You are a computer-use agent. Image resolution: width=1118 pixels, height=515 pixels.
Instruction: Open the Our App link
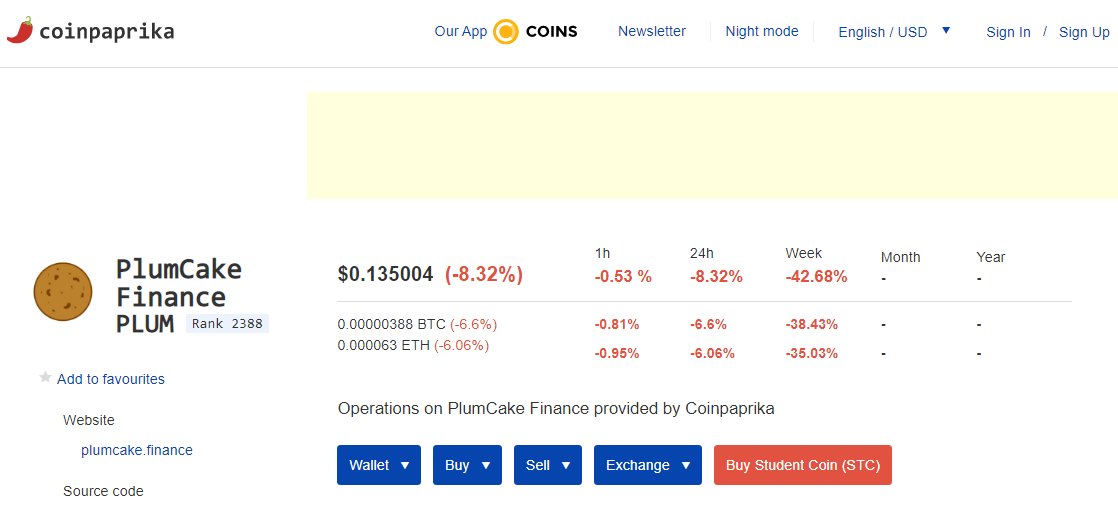(461, 31)
